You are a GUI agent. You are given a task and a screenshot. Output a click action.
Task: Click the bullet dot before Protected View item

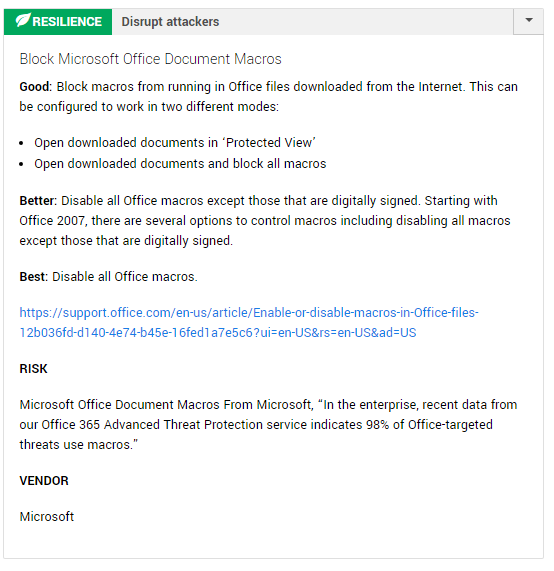pos(21,143)
